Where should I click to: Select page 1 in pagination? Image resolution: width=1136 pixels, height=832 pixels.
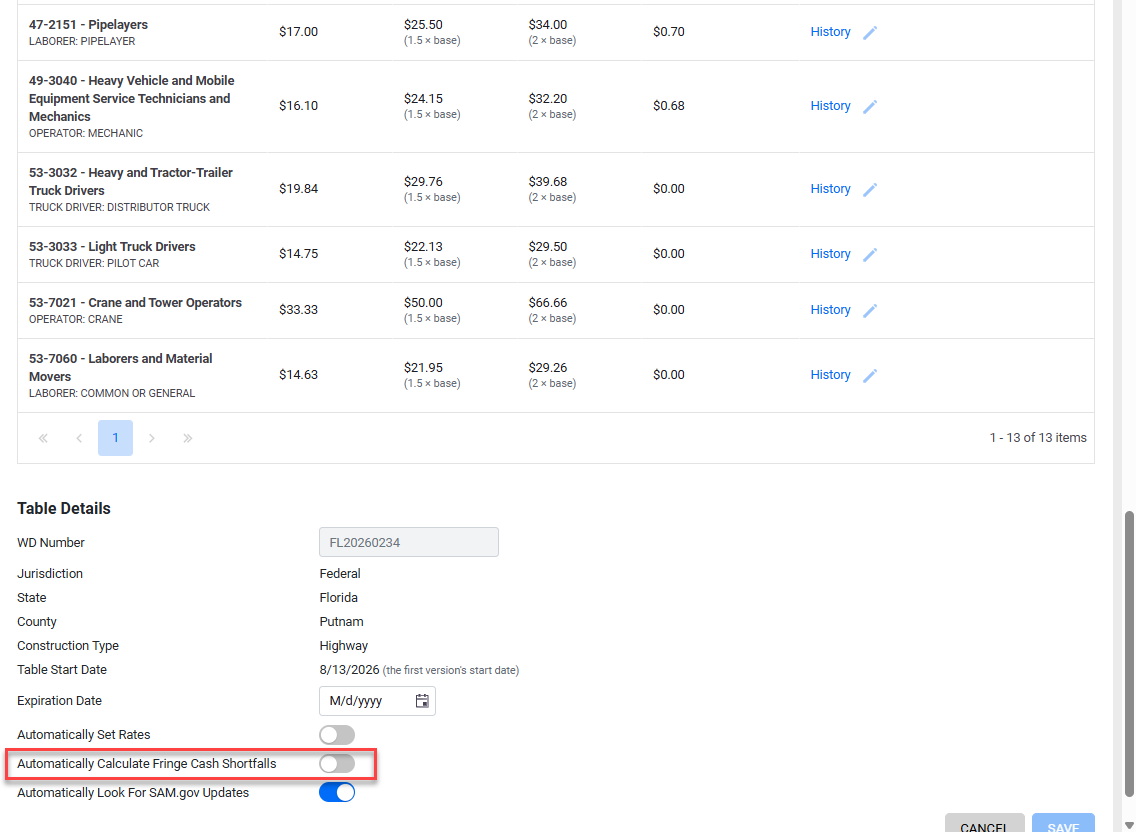point(115,438)
